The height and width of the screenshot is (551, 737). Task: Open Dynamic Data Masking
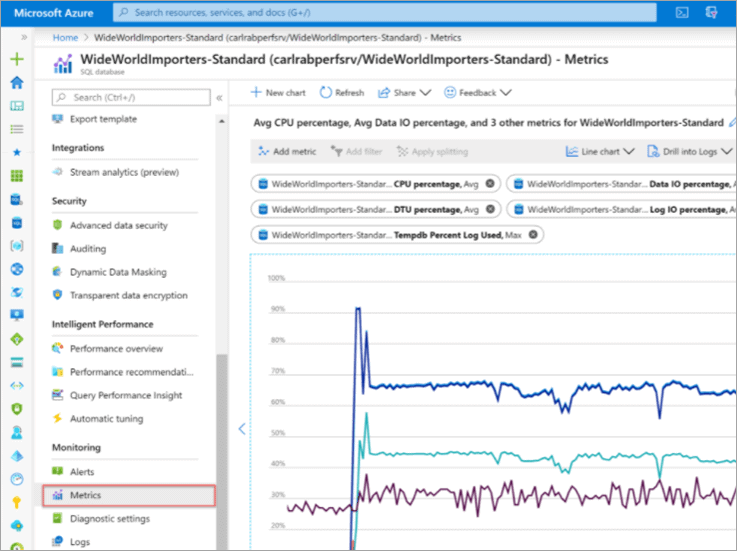tap(118, 272)
